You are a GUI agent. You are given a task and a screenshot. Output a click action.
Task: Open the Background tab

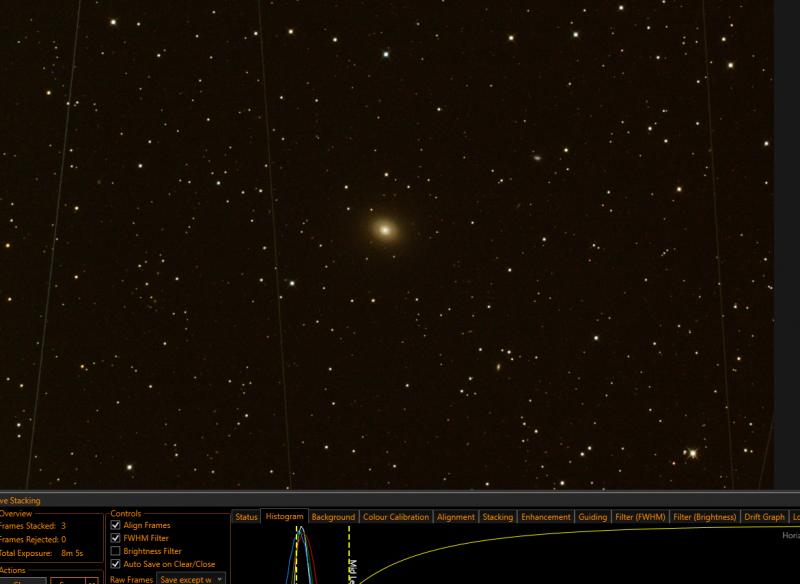(333, 517)
